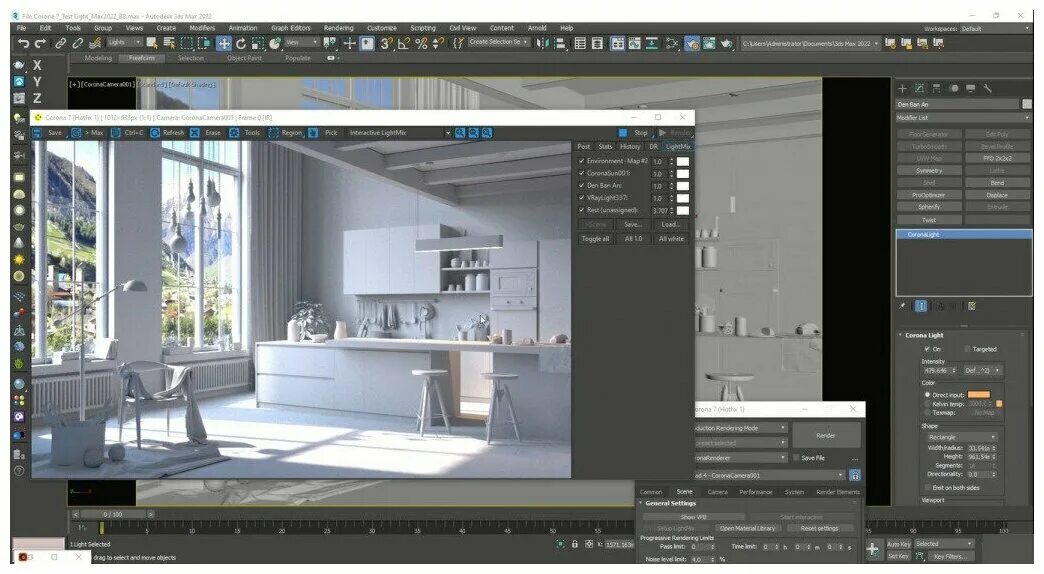Click the Reset settings button
Screen dimensions: 1044x574
(x=820, y=528)
